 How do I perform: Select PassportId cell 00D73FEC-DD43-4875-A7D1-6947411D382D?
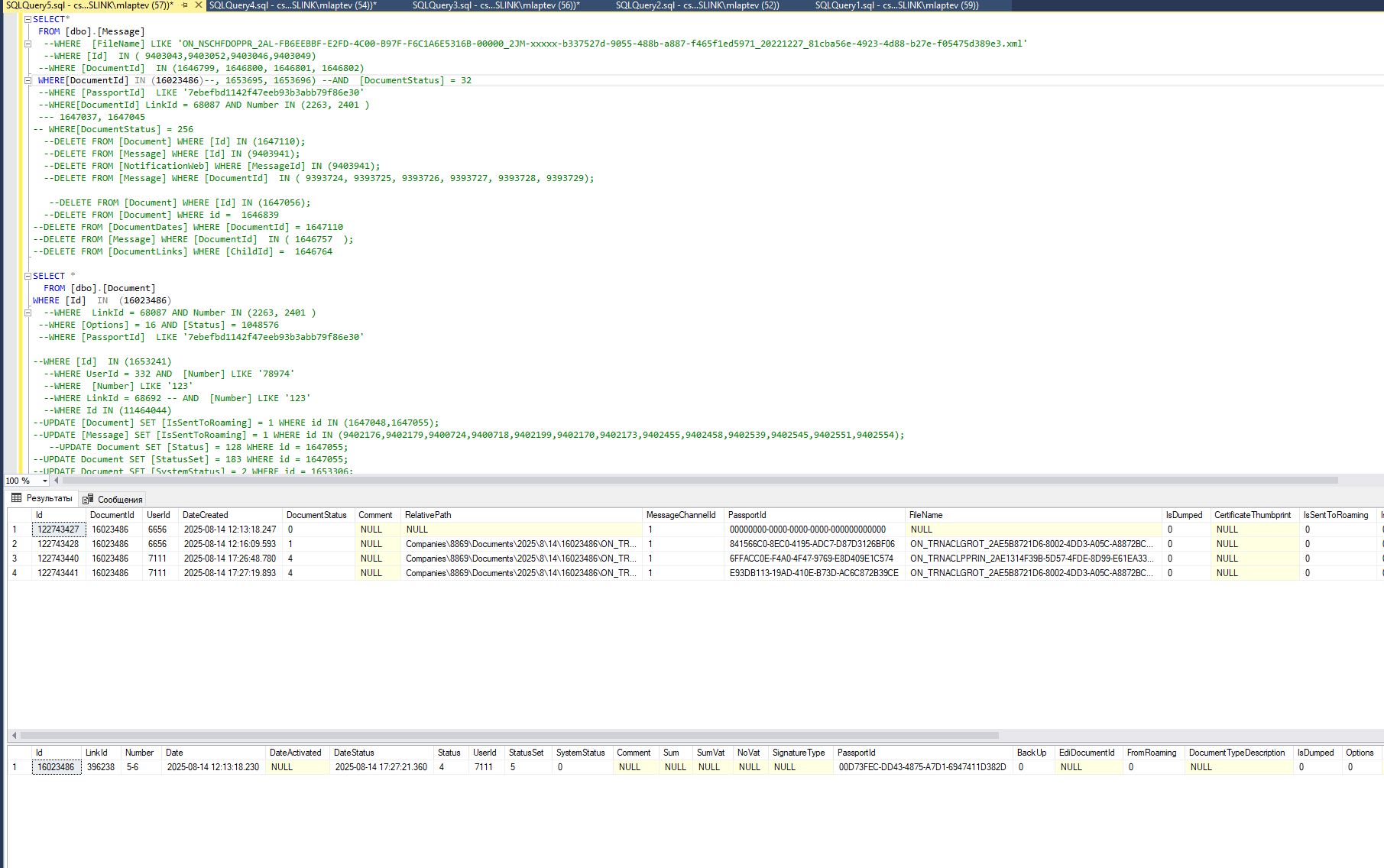tap(922, 767)
